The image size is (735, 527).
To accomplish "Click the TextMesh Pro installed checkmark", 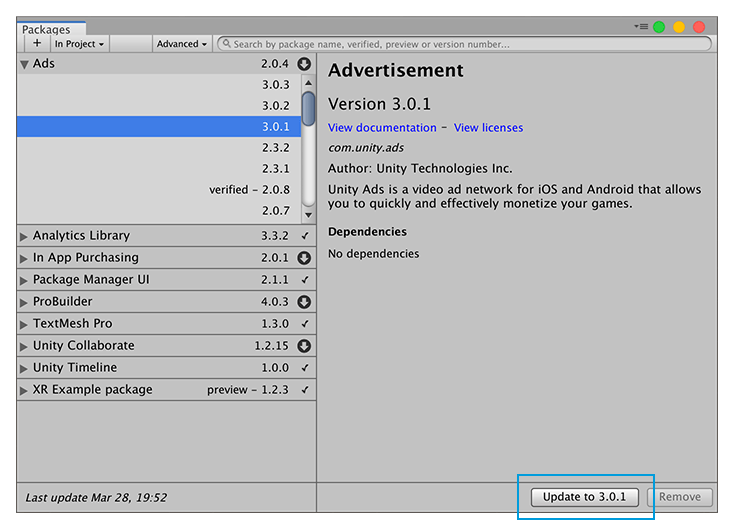I will [305, 324].
